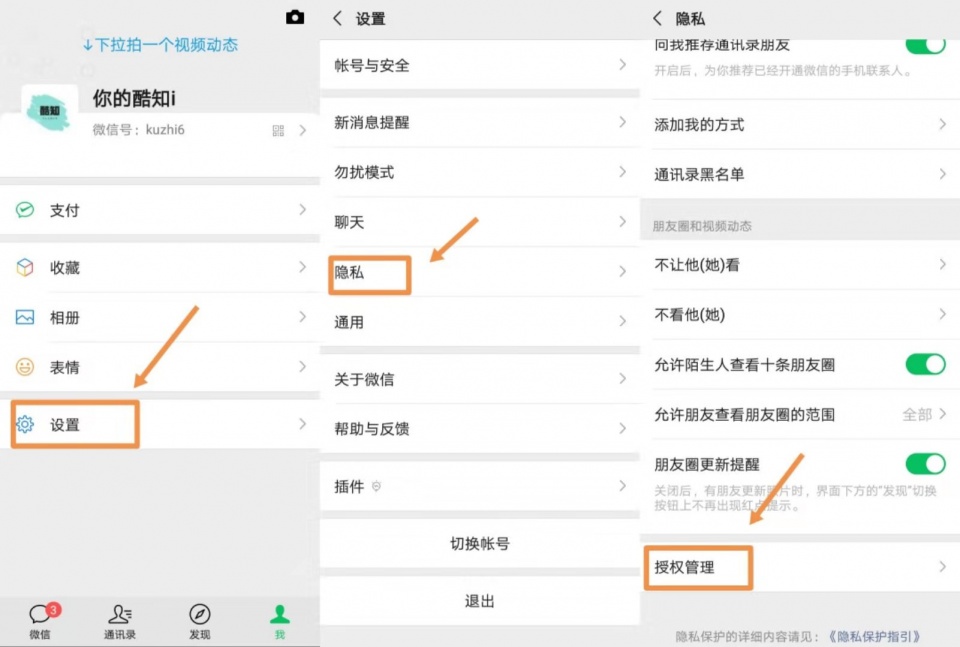
Task: Switch to the 微信 chats tab icon
Action: (x=40, y=614)
